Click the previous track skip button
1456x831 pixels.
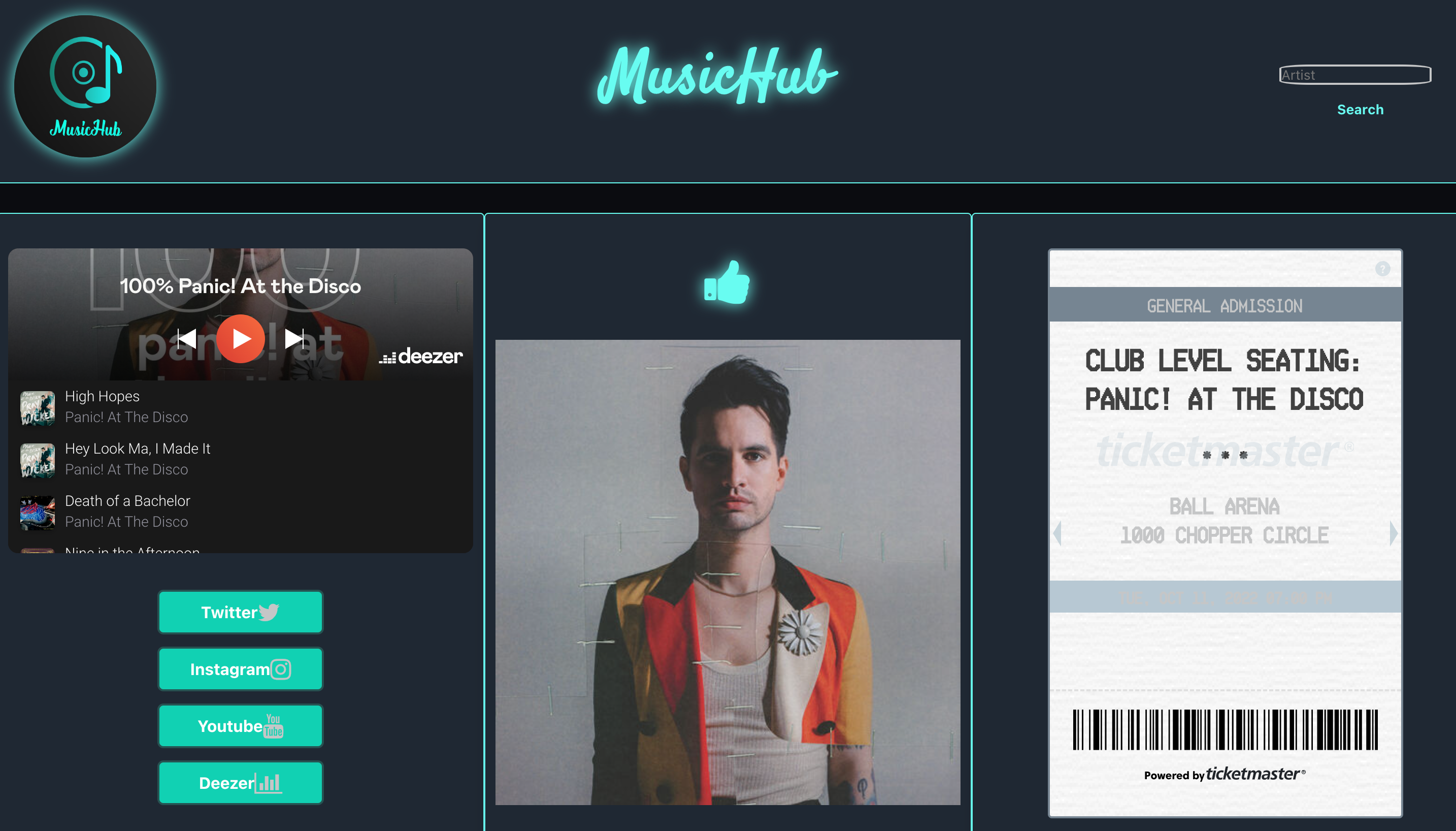pos(189,337)
